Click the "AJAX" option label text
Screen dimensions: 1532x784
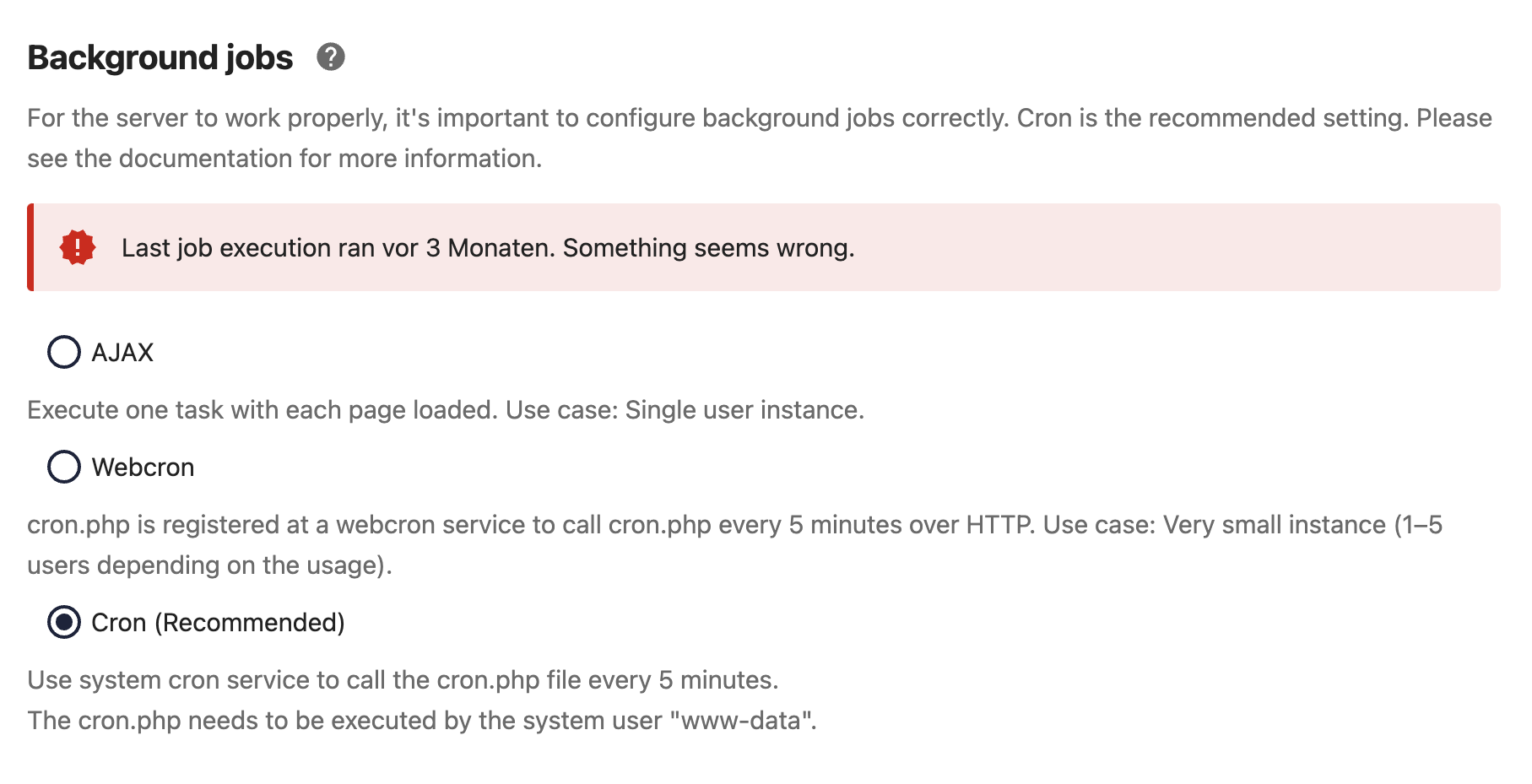tap(122, 353)
